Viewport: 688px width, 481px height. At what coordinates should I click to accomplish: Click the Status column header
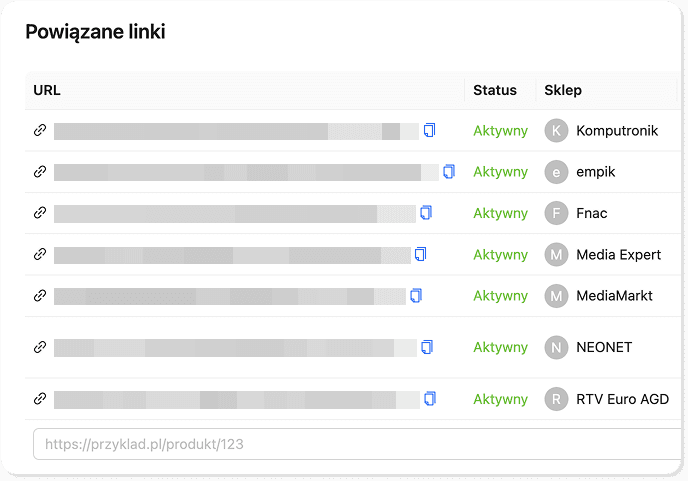[495, 90]
